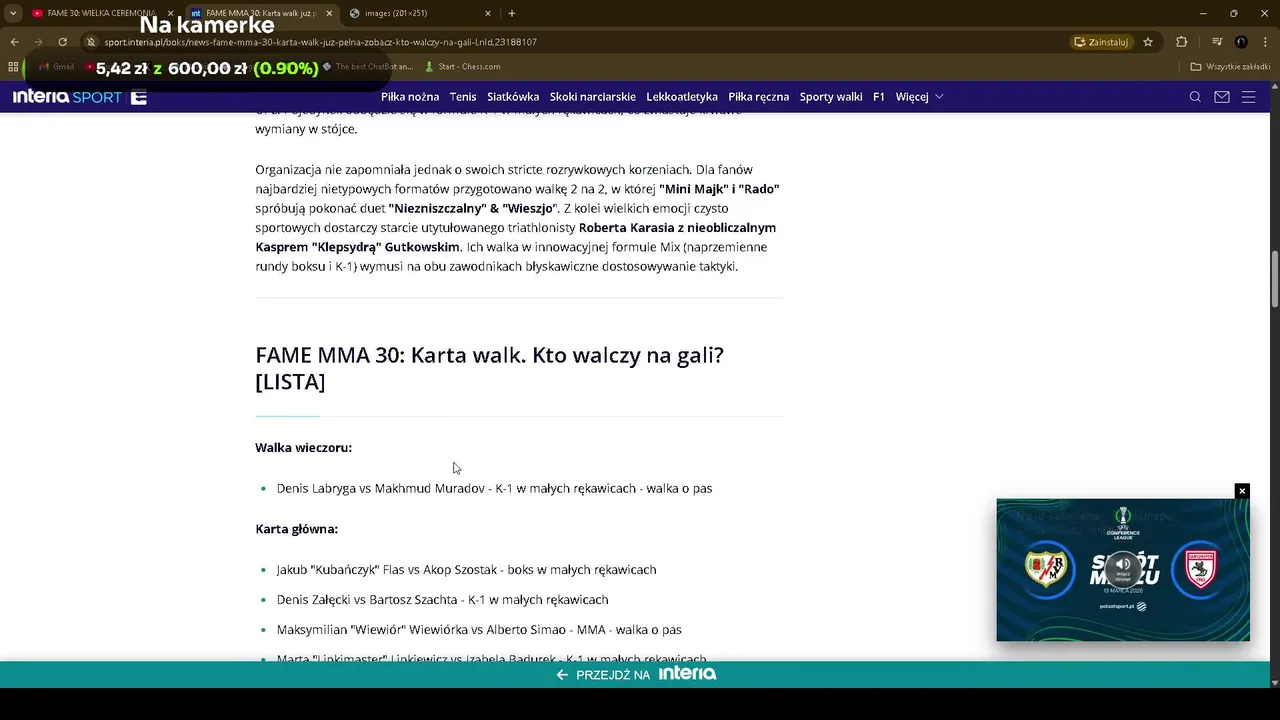Image resolution: width=1280 pixels, height=720 pixels.
Task: Click the browser back arrow
Action: coord(14,42)
